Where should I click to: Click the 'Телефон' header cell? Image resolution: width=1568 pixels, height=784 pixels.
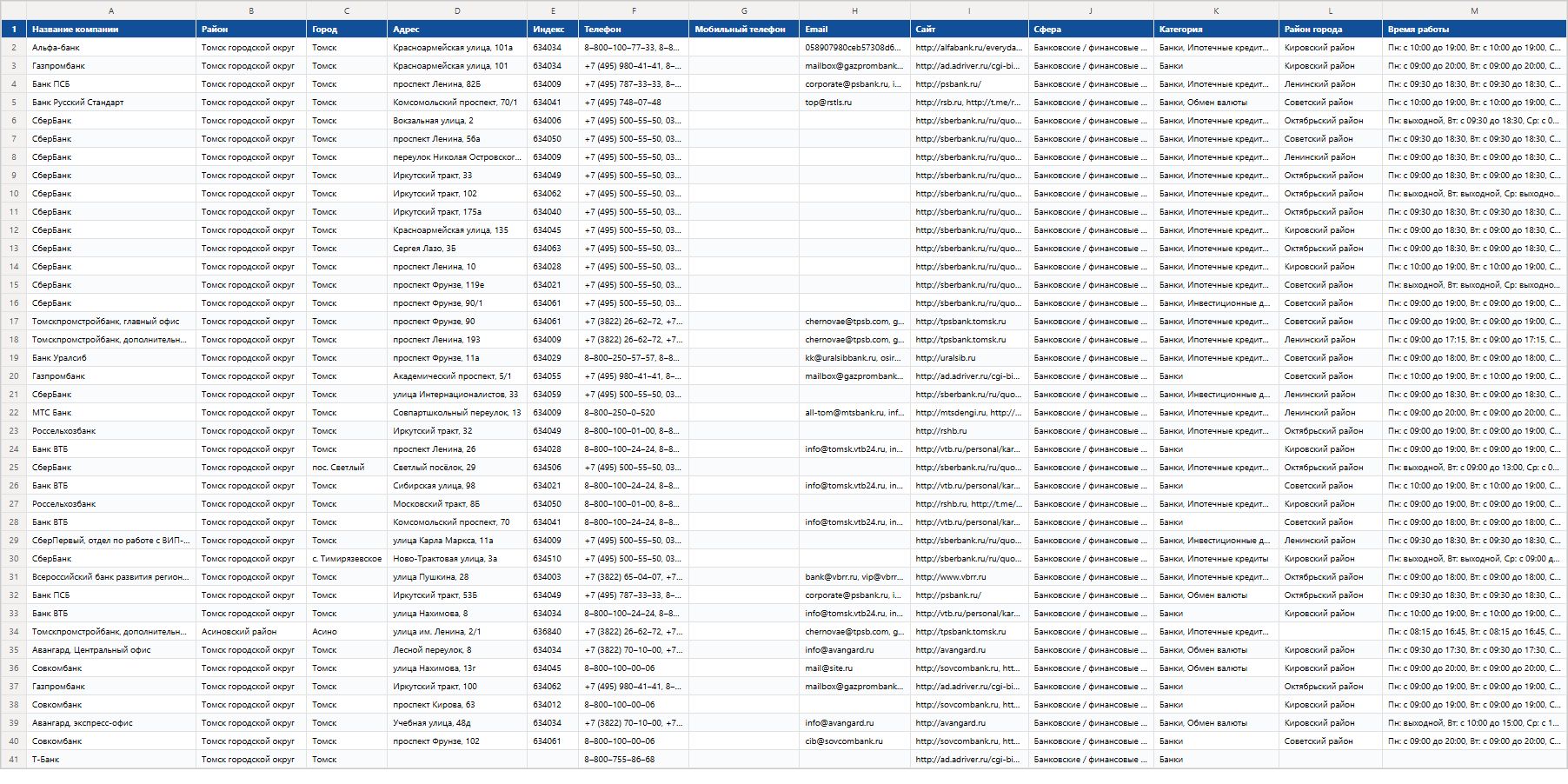634,30
